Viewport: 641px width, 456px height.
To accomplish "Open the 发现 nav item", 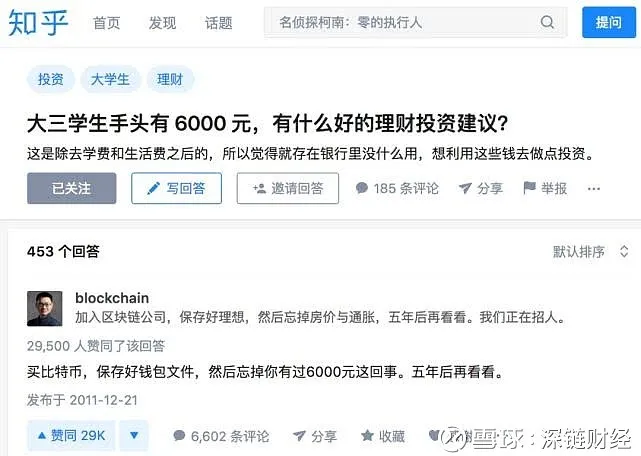I will 162,22.
